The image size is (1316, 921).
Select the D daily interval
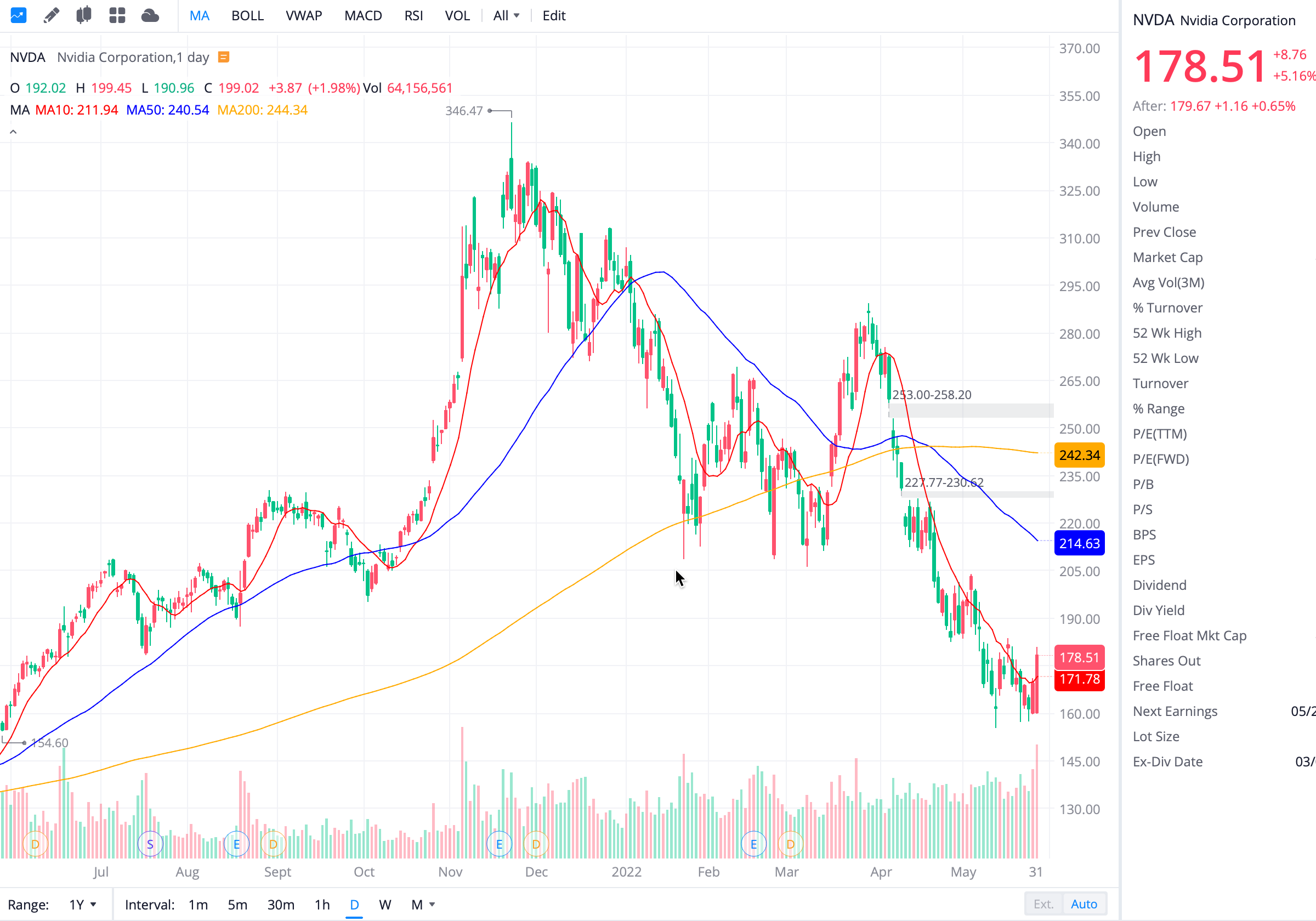354,905
